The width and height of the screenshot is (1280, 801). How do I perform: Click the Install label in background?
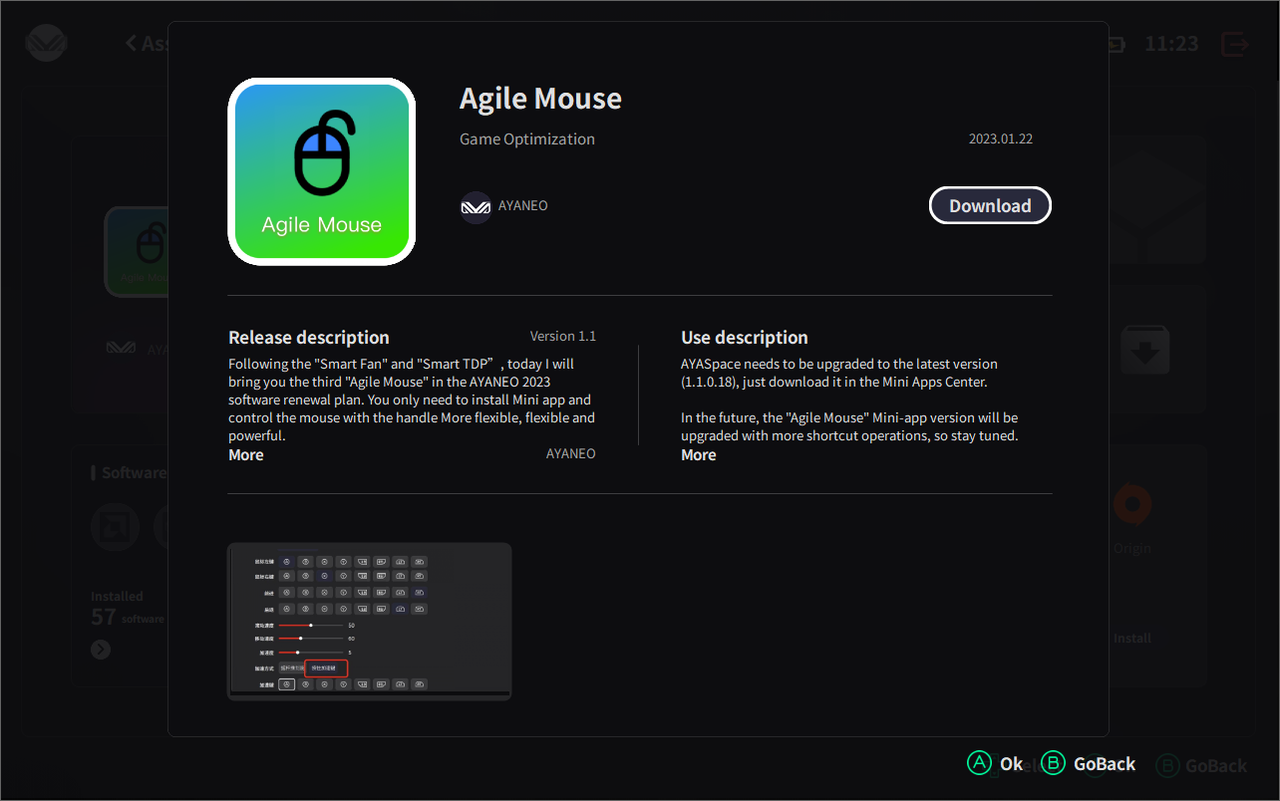click(x=1133, y=638)
